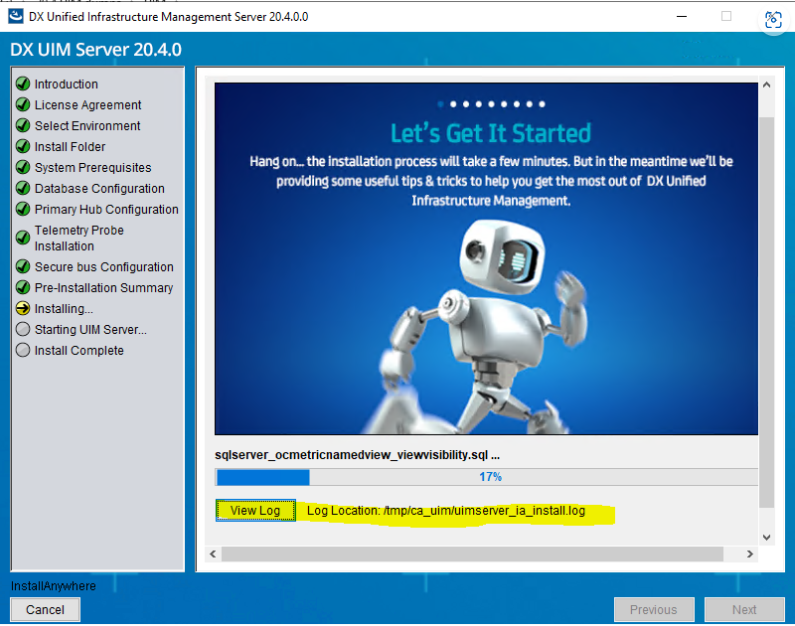Click the Database Configuration checkmark icon
Image resolution: width=795 pixels, height=626 pixels.
point(23,188)
